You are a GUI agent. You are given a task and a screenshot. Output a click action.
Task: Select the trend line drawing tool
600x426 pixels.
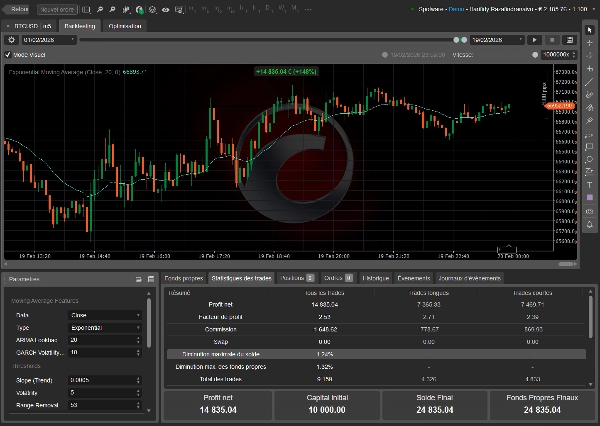pos(590,82)
